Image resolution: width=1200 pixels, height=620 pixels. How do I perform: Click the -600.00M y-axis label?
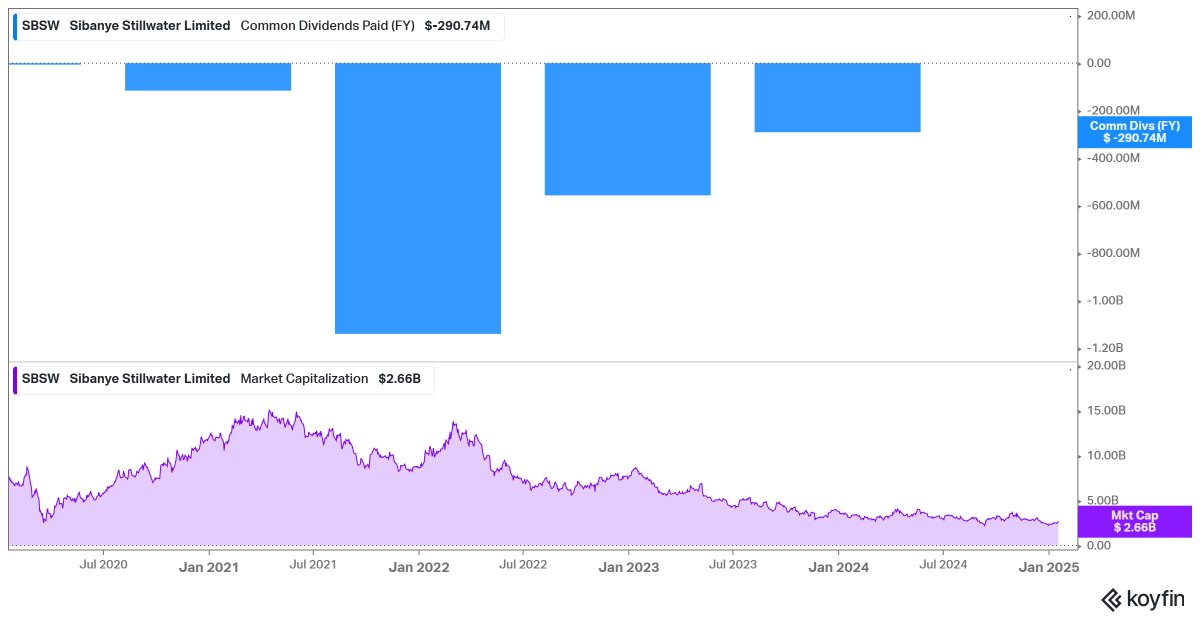[1113, 205]
